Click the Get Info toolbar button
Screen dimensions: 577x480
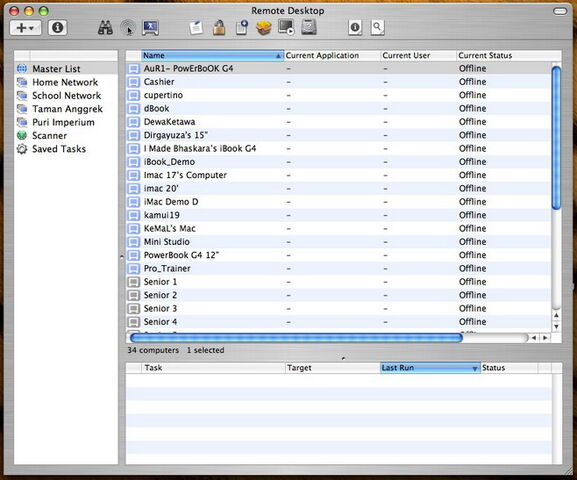click(57, 28)
